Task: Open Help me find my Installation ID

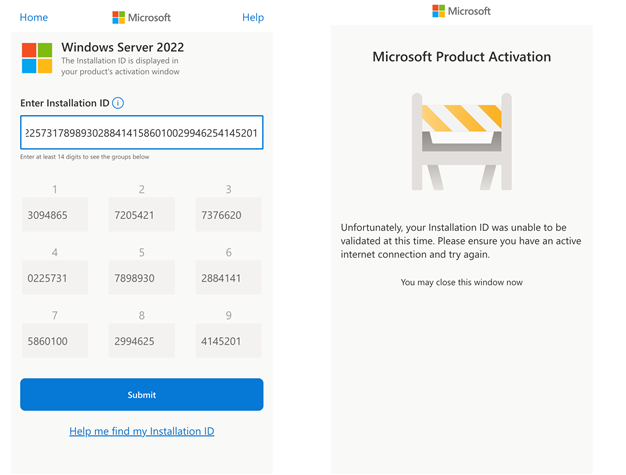Action: coord(142,431)
